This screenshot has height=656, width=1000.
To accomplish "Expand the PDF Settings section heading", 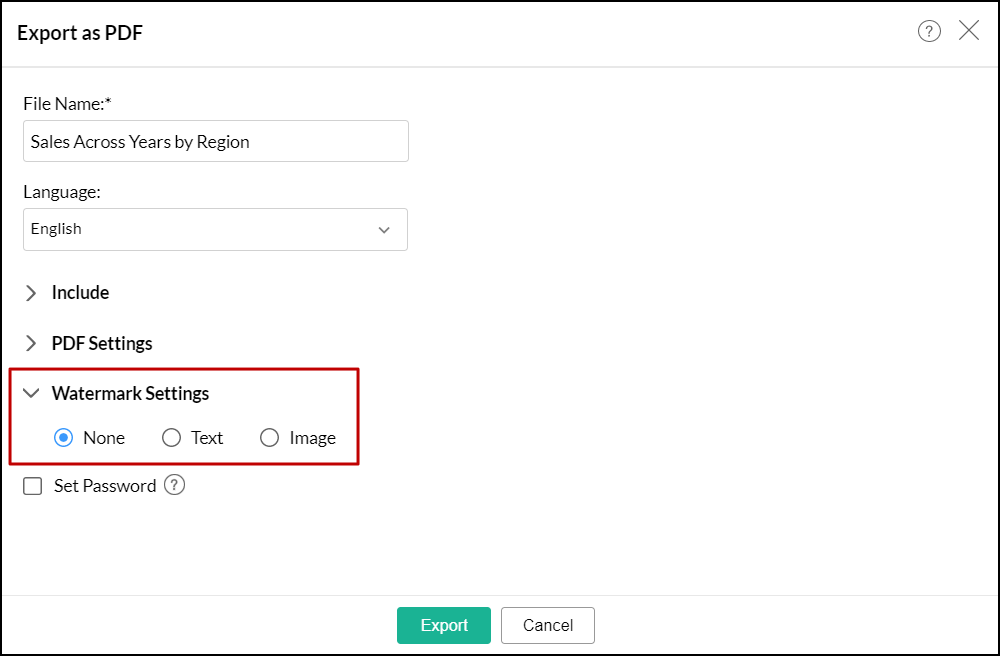I will coord(102,344).
